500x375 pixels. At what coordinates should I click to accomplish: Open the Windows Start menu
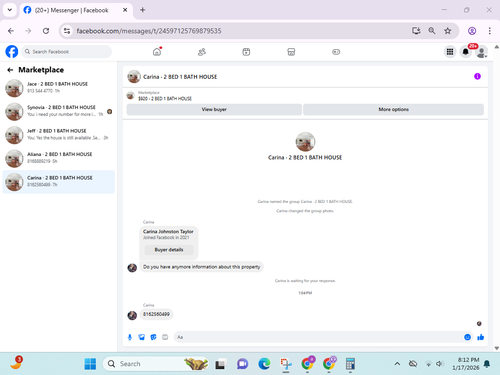(90, 364)
